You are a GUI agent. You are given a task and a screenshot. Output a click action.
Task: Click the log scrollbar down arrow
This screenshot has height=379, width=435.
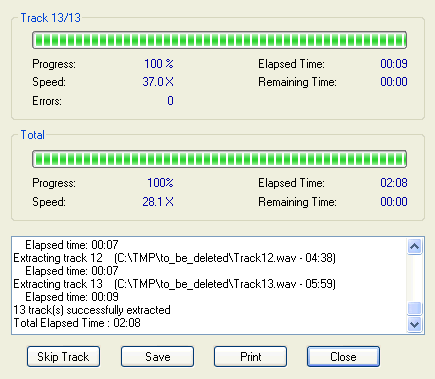(414, 324)
